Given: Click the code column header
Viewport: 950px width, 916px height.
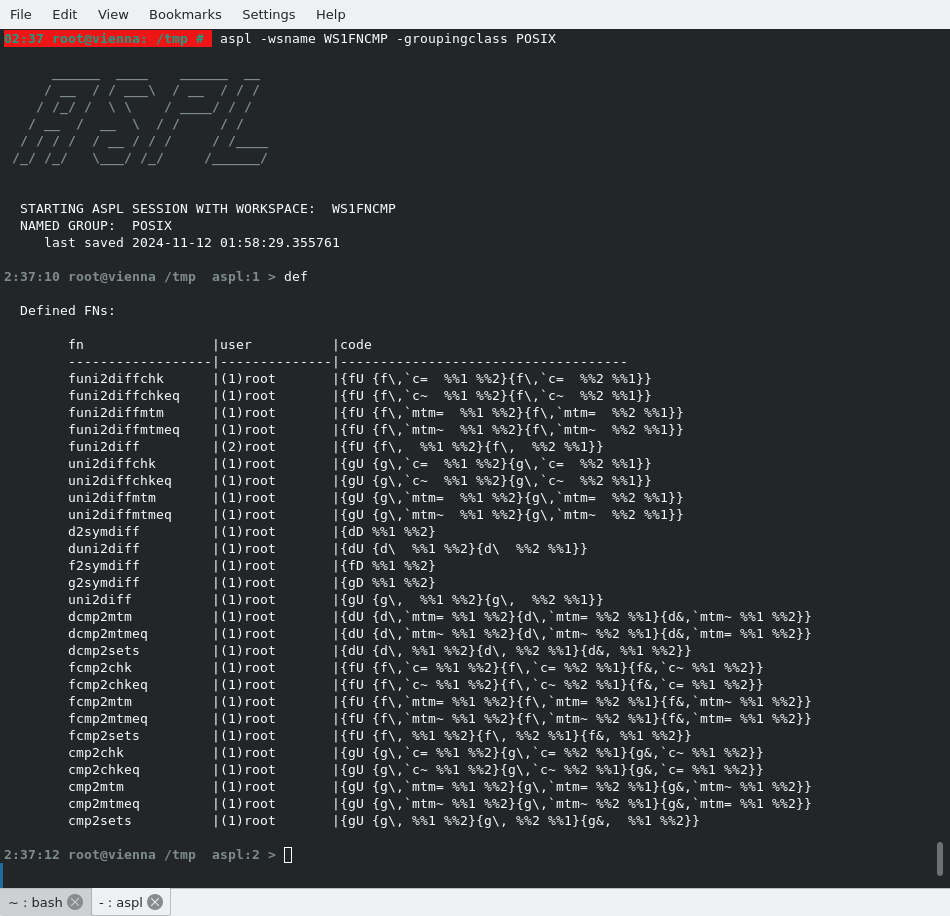Looking at the screenshot, I should pyautogui.click(x=356, y=345).
